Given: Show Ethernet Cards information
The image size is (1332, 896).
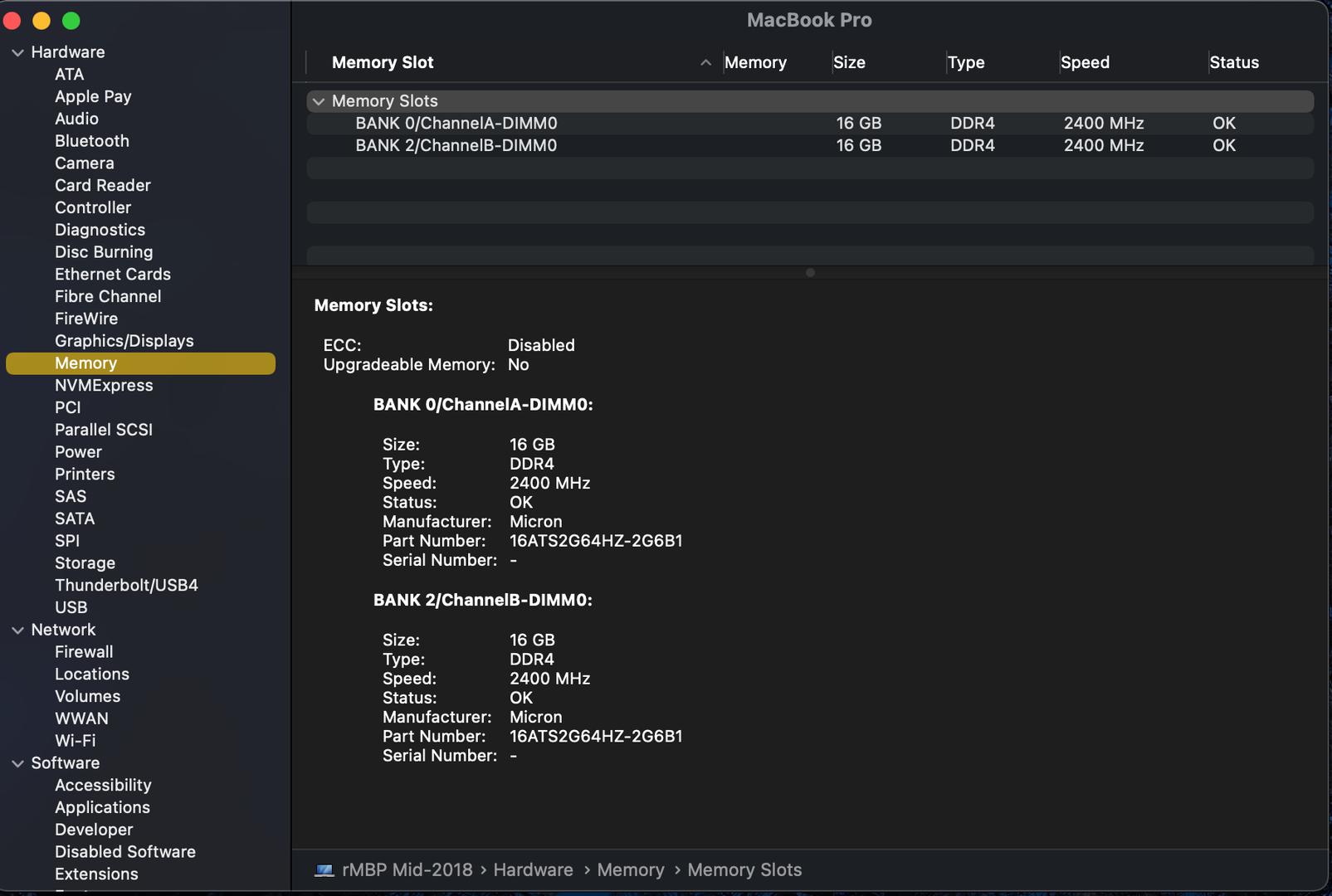Looking at the screenshot, I should coord(113,275).
